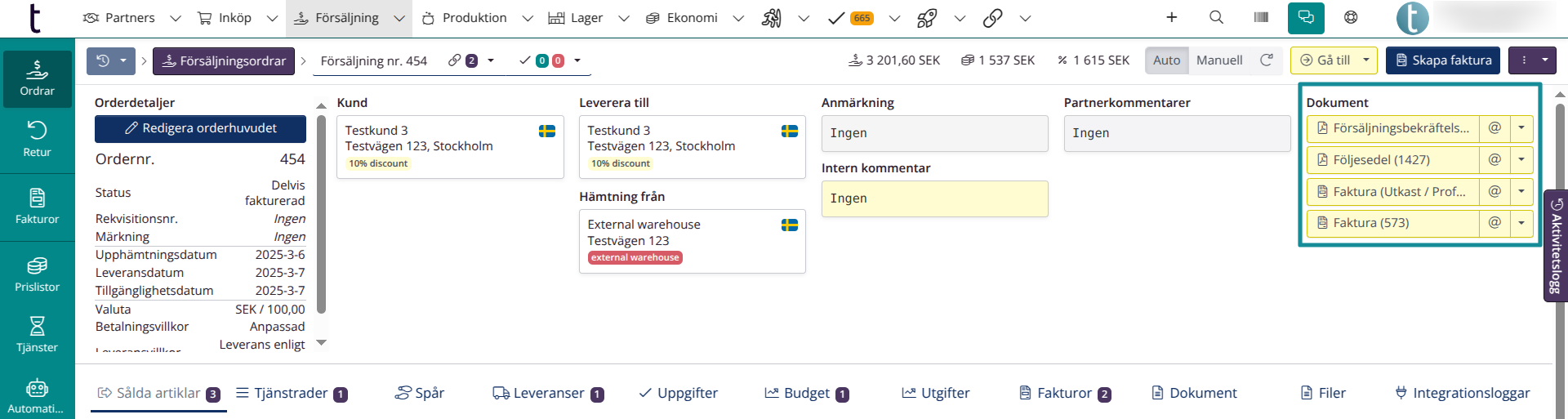The image size is (1568, 419).
Task: Switch to Uppgifter tab
Action: (679, 394)
